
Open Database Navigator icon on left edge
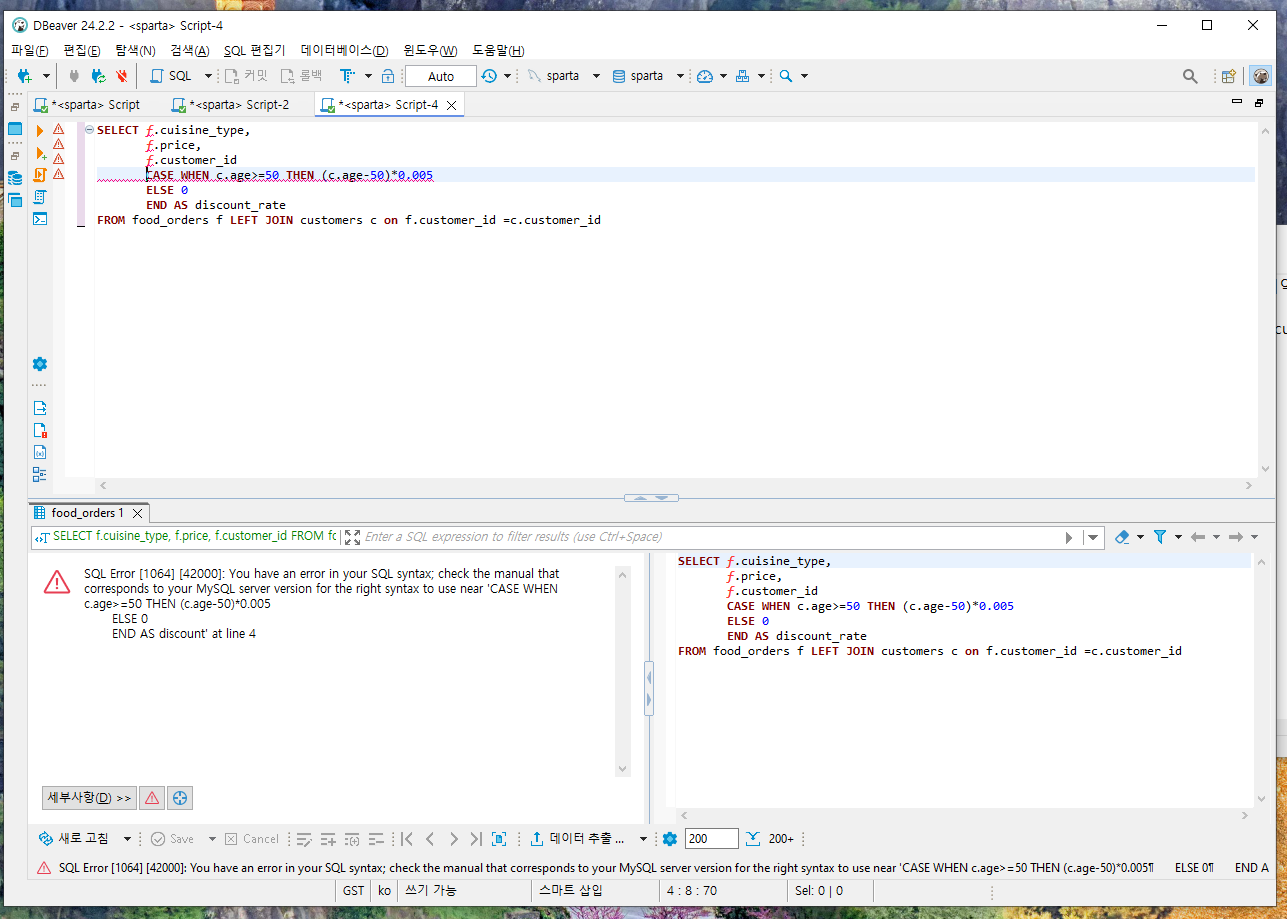(14, 178)
